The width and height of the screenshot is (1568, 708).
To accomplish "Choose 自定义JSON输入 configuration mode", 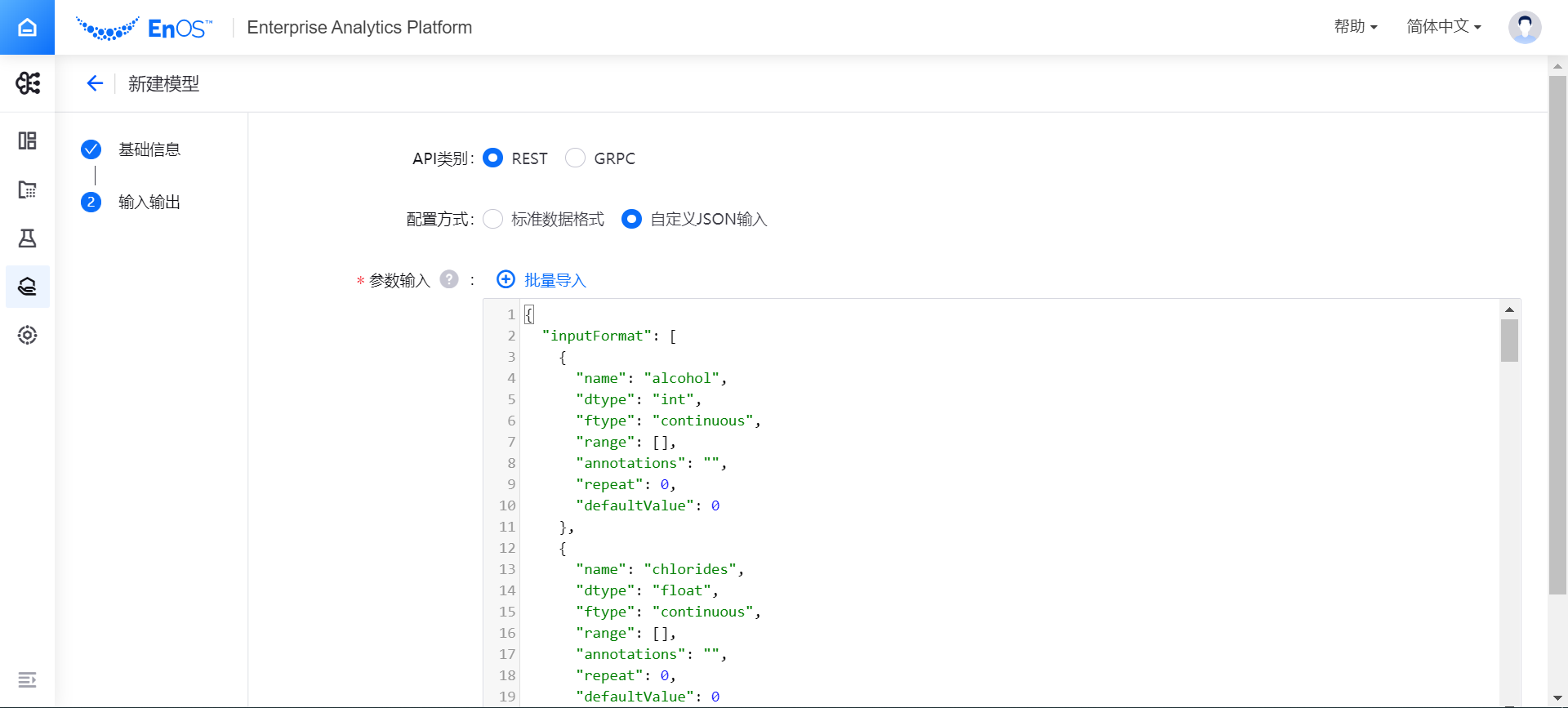I will [x=631, y=219].
